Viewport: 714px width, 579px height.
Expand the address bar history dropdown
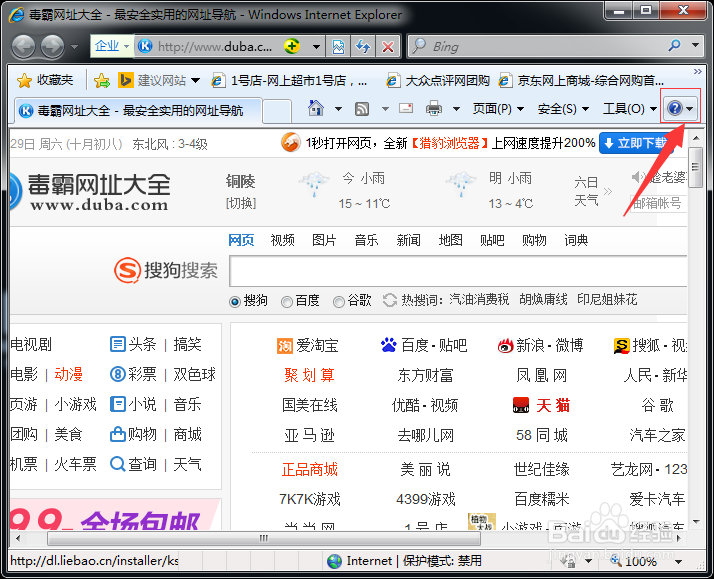(x=316, y=46)
